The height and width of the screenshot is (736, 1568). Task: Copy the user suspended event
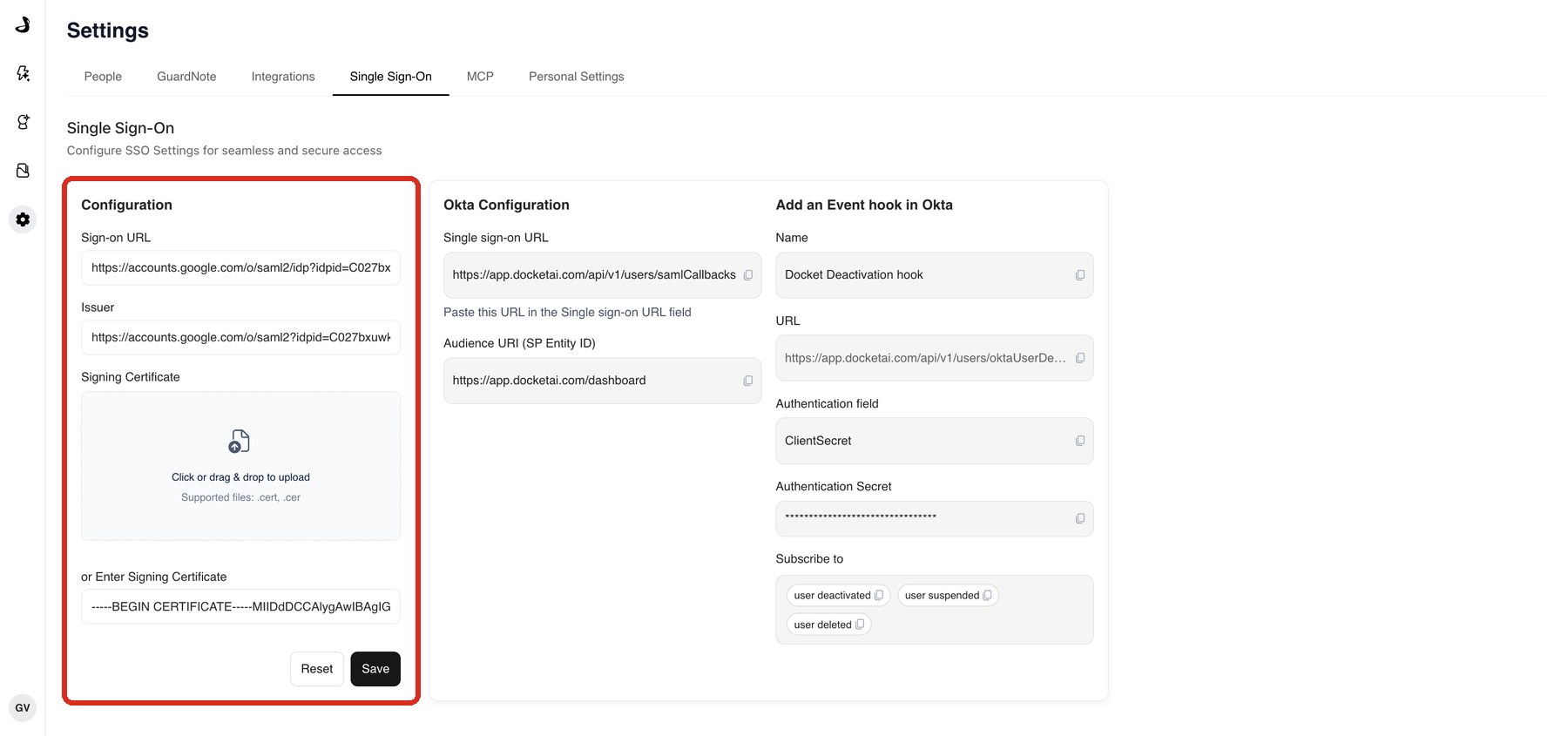click(987, 596)
